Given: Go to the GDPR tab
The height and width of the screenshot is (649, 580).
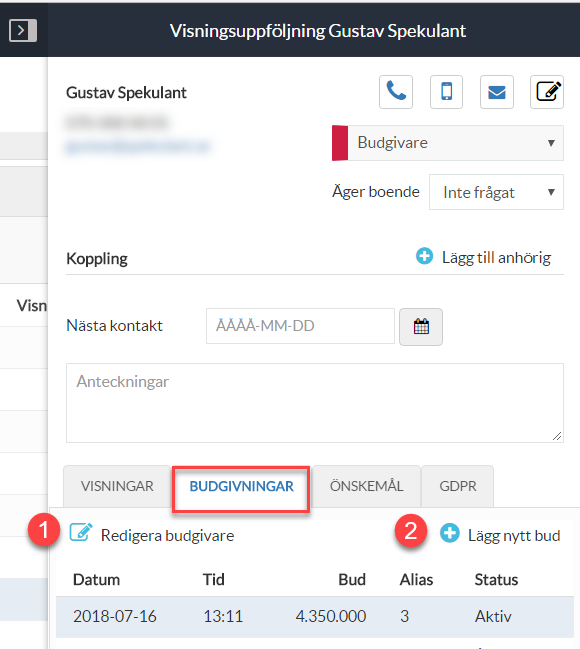Looking at the screenshot, I should coord(458,486).
